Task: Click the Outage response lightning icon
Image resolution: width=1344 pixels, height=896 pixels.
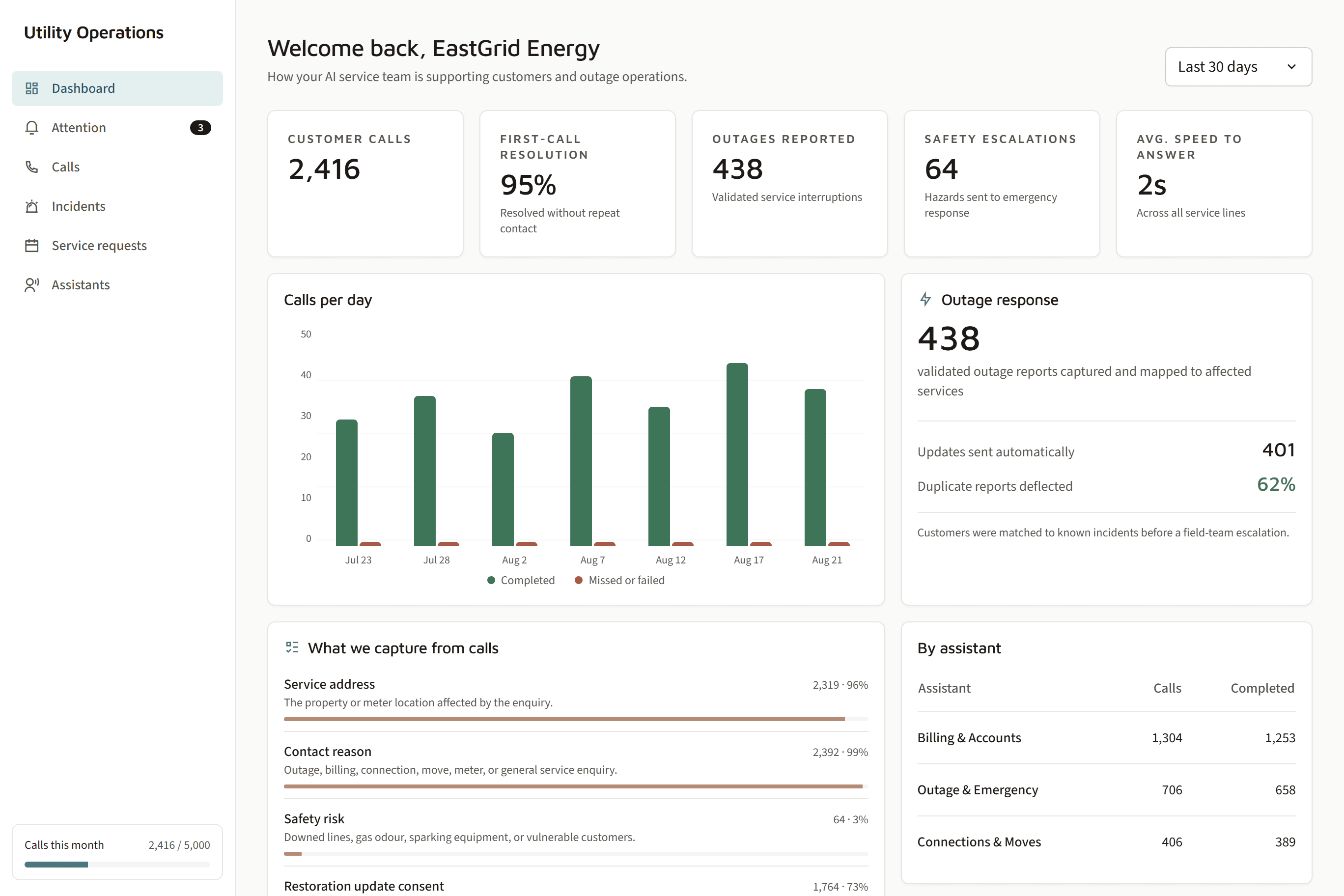Action: click(925, 300)
